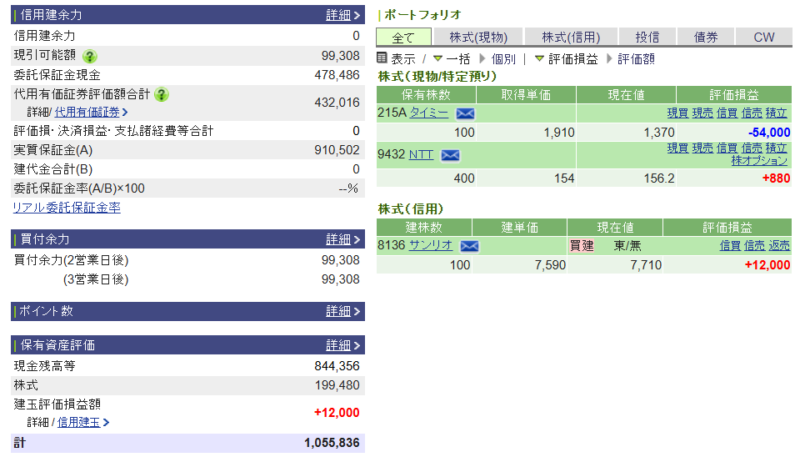Image resolution: width=800 pixels, height=457 pixels.
Task: Expand 詳細 in the ポイント数 header
Action: (343, 311)
